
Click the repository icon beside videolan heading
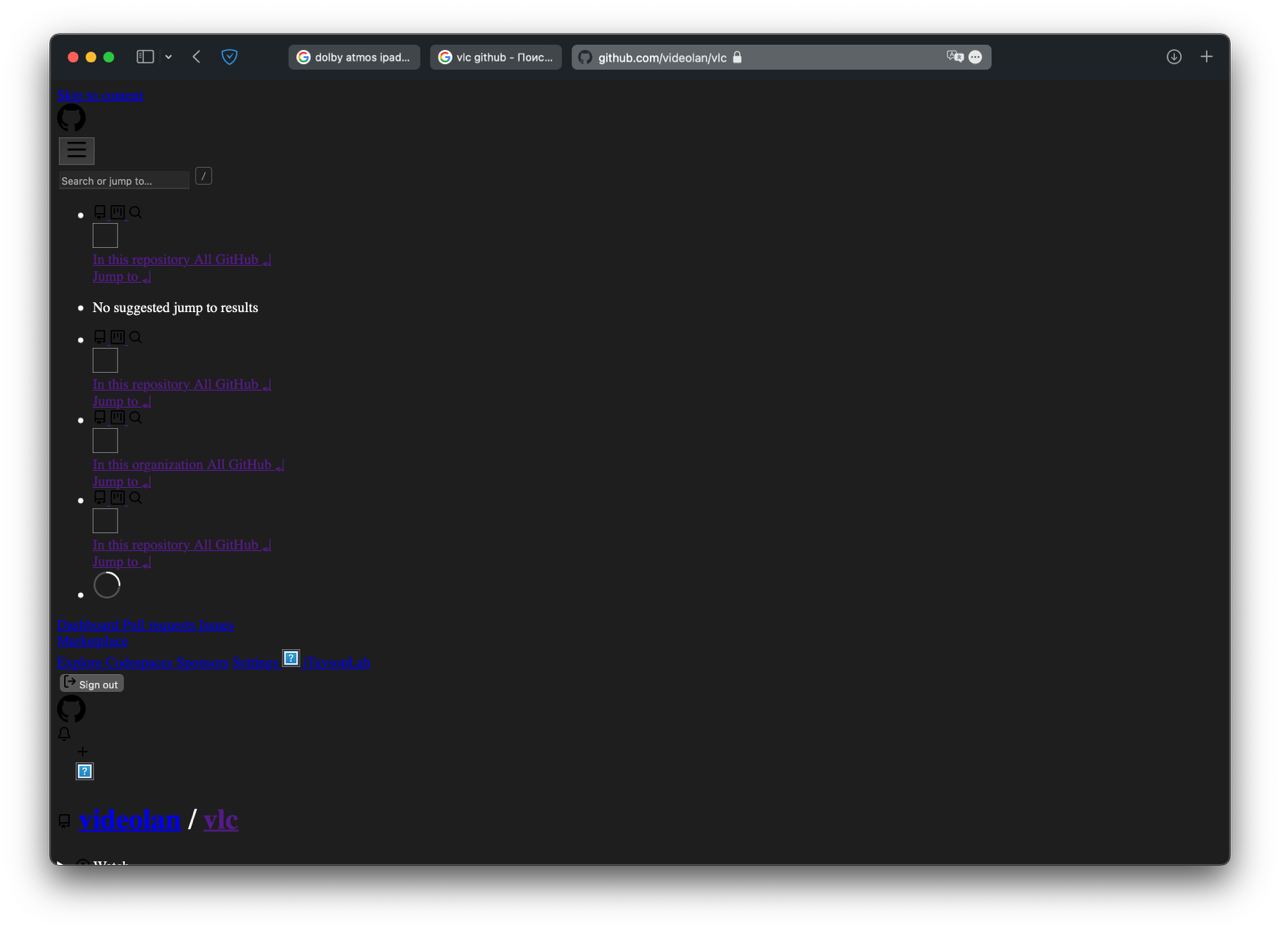64,821
